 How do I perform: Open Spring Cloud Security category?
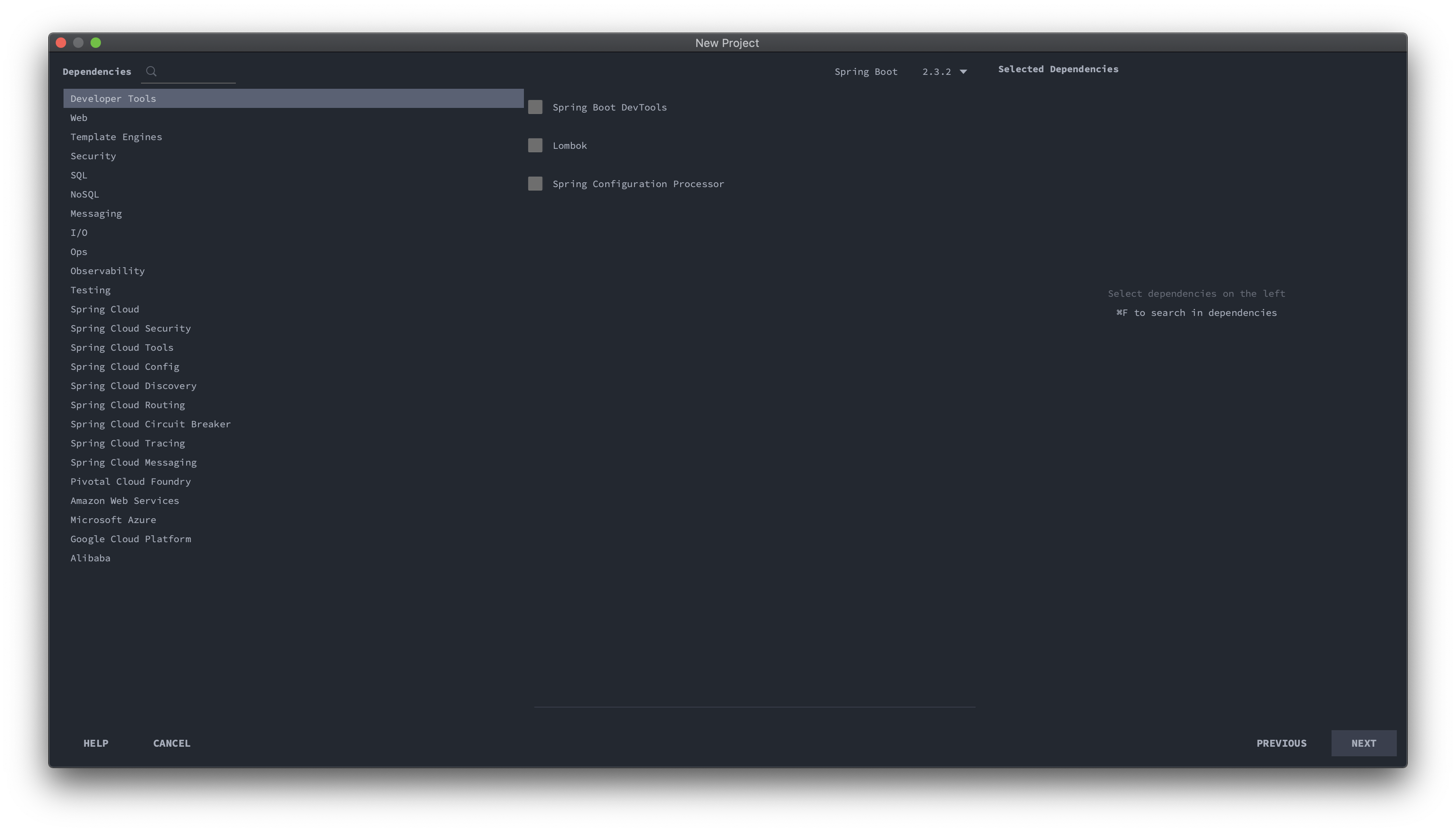pyautogui.click(x=293, y=329)
